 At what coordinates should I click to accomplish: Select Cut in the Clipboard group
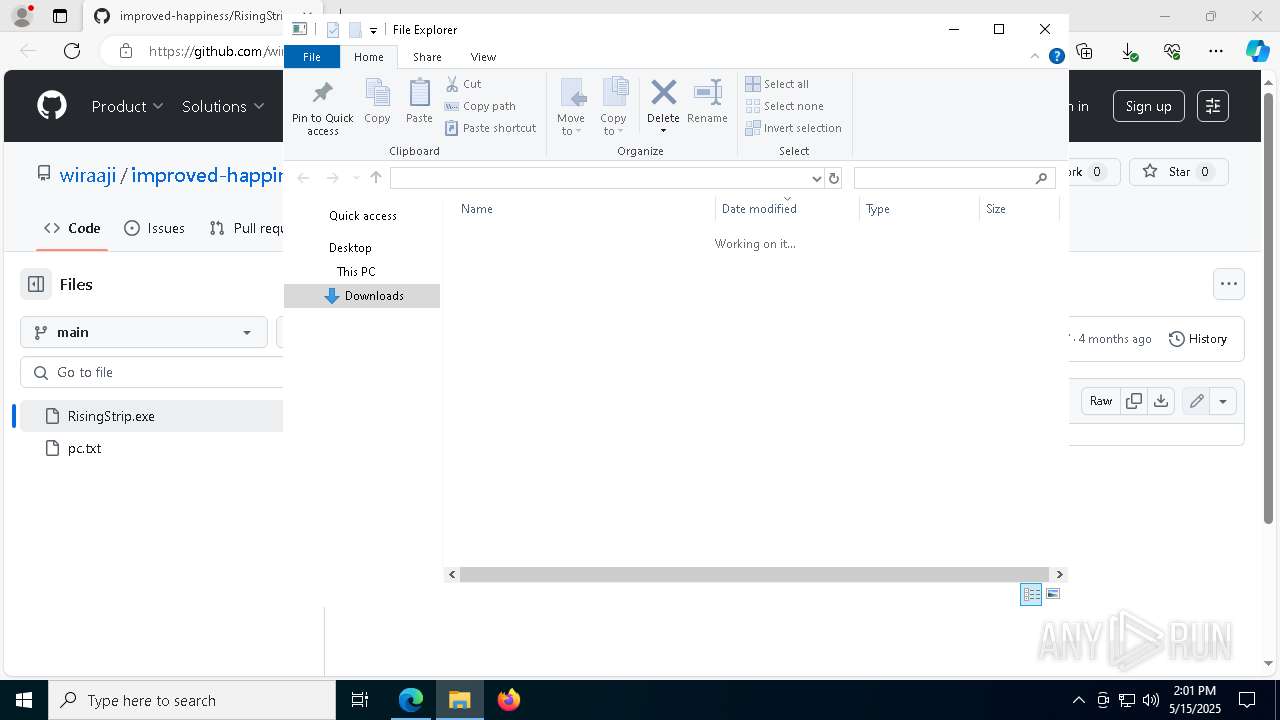(463, 84)
